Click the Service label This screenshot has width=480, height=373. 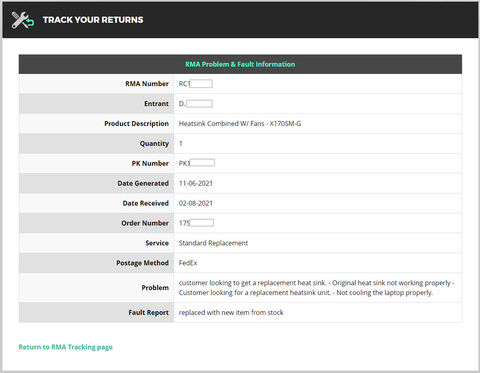tap(157, 243)
